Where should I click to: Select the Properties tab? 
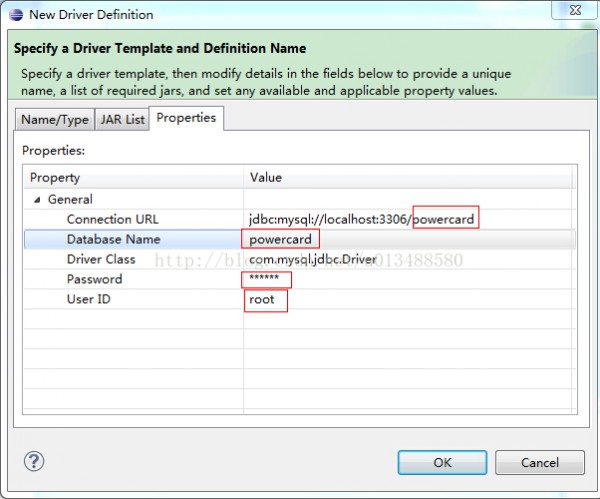186,118
